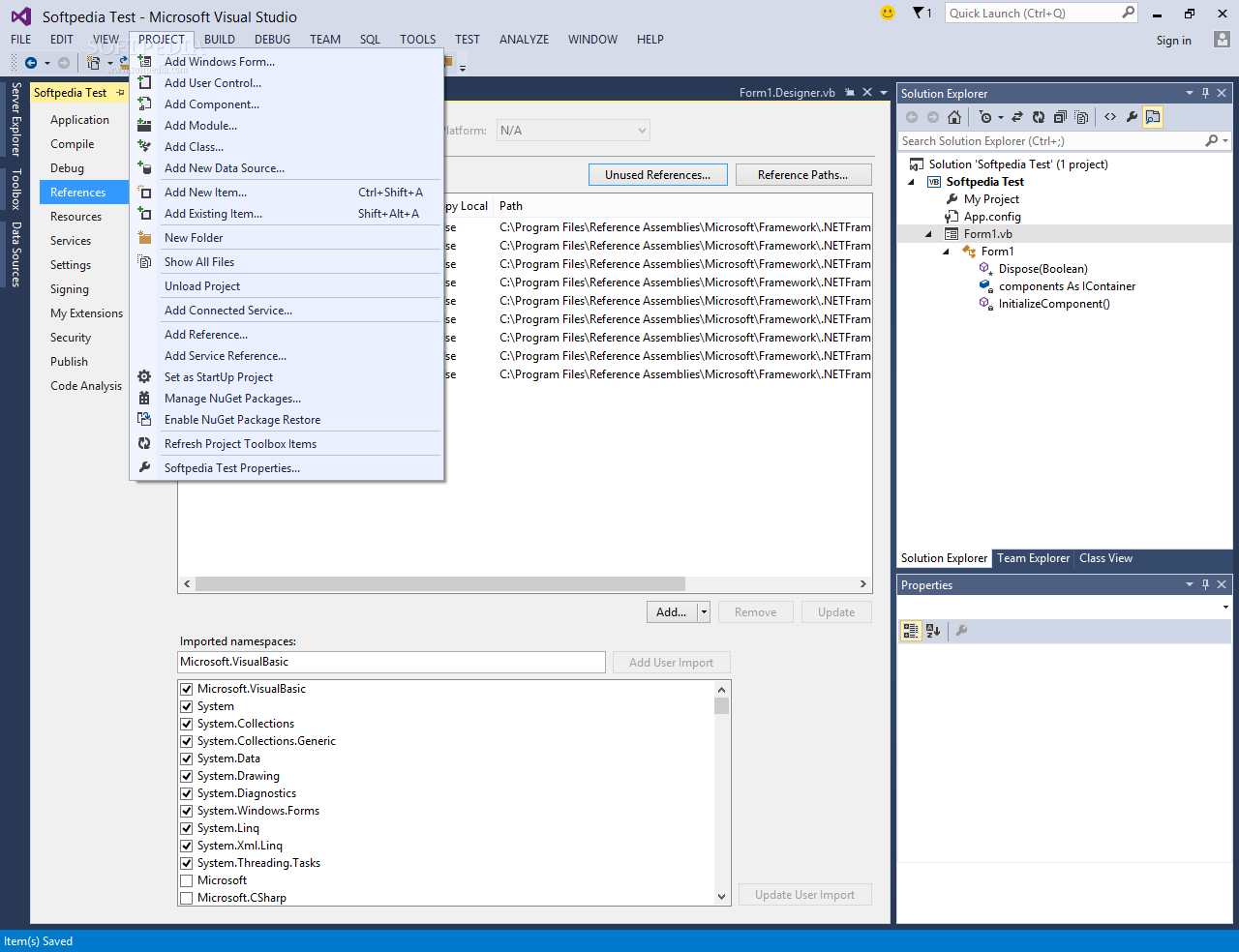Open the Signing settings page
This screenshot has width=1239, height=952.
[70, 289]
